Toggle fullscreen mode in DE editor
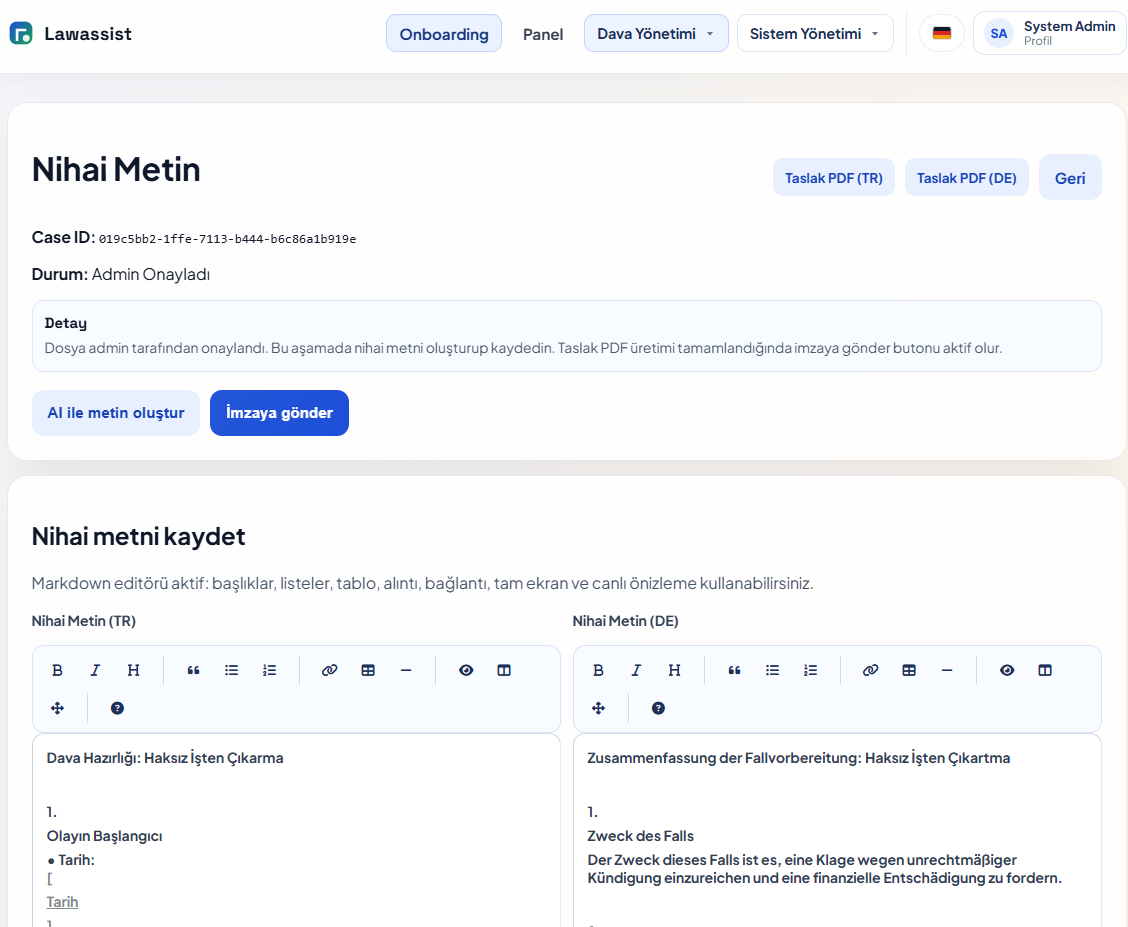Screen dimensions: 1128x927 (599, 708)
